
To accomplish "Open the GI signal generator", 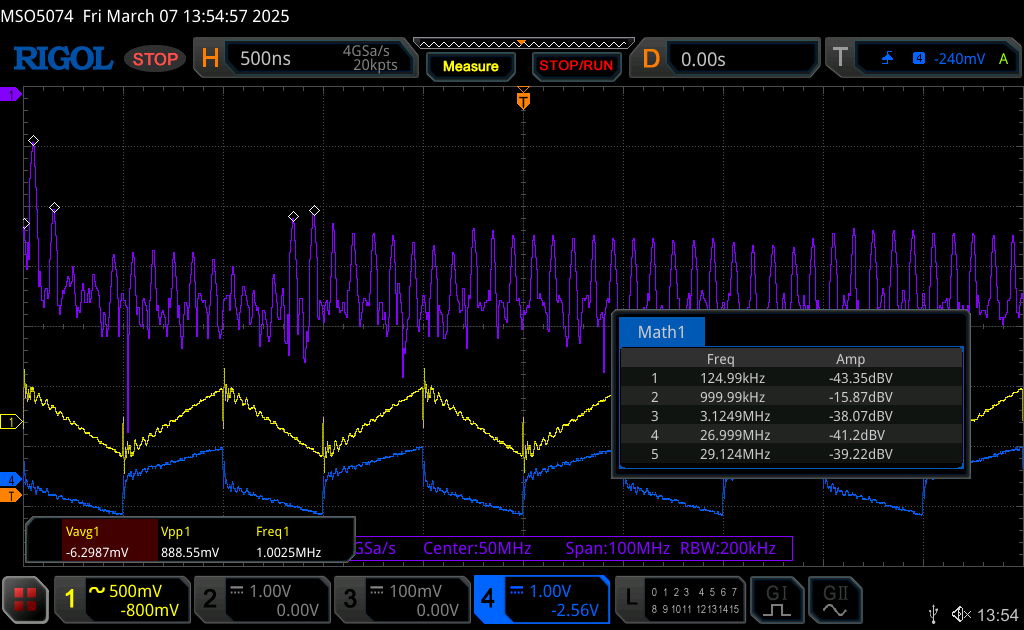I will 777,599.
